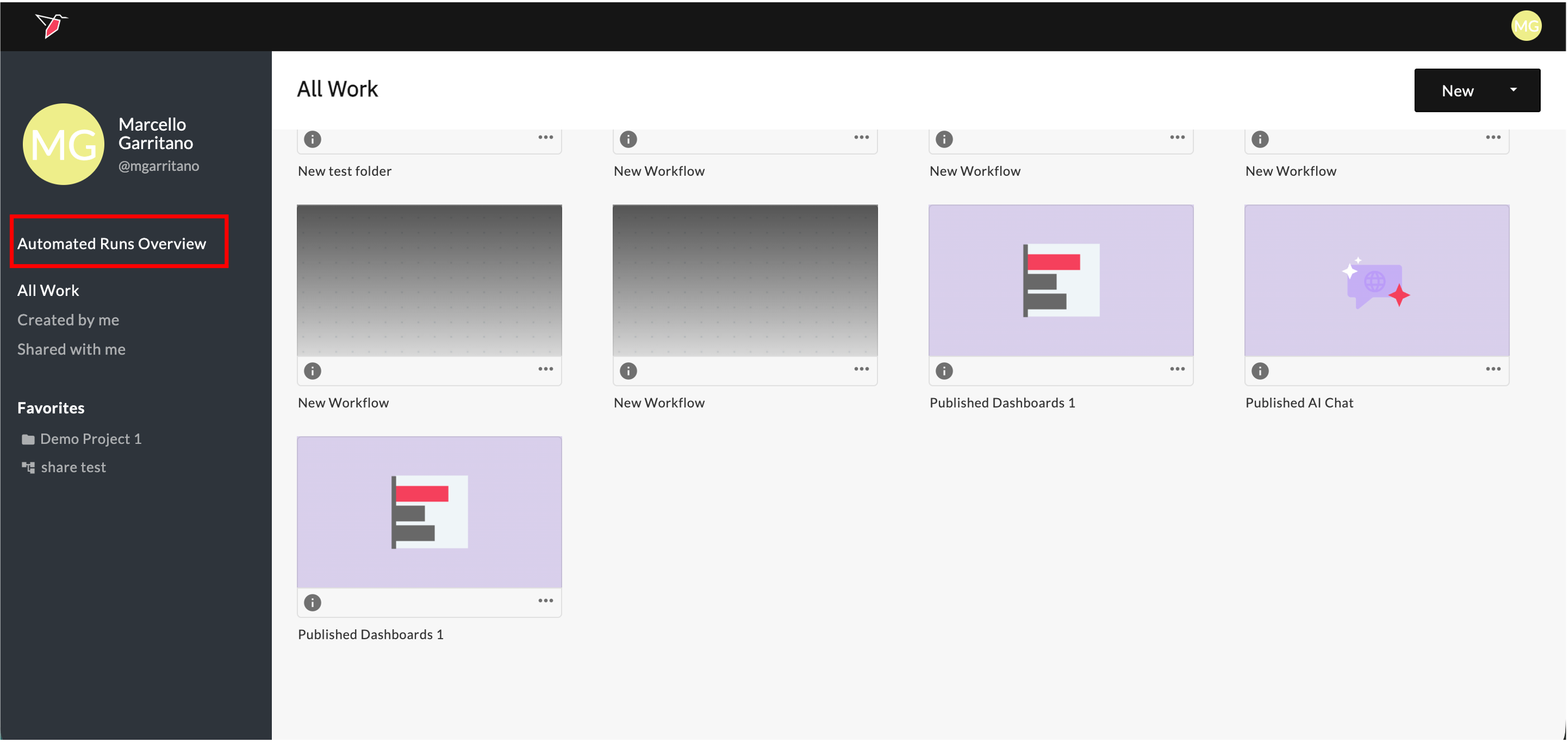Show items Created by me

pos(68,320)
